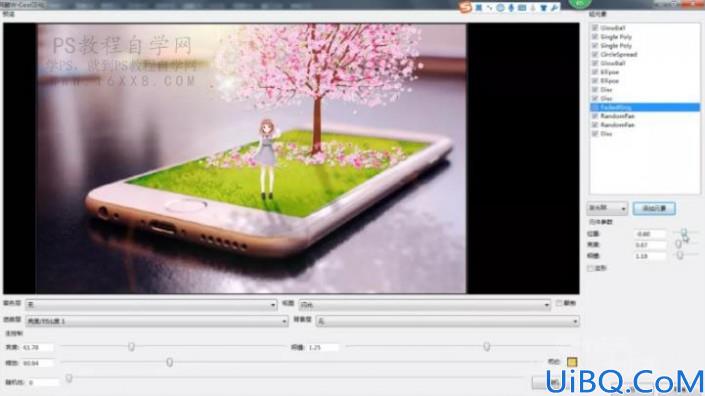Screen dimensions: 705x396
Task: Click the slider handle for the 0 seed value
Action: pyautogui.click(x=69, y=378)
